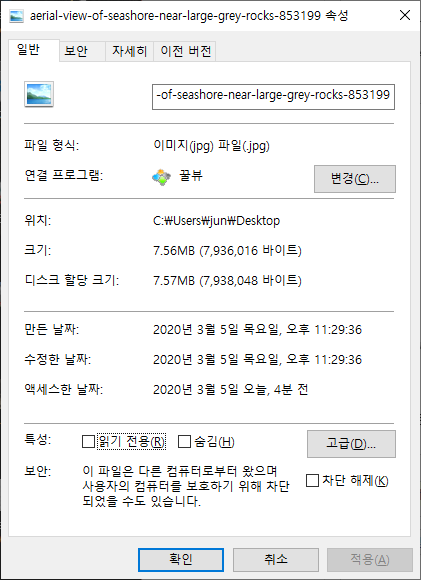This screenshot has height=580, width=421.
Task: Click the file name text field
Action: pos(273,97)
